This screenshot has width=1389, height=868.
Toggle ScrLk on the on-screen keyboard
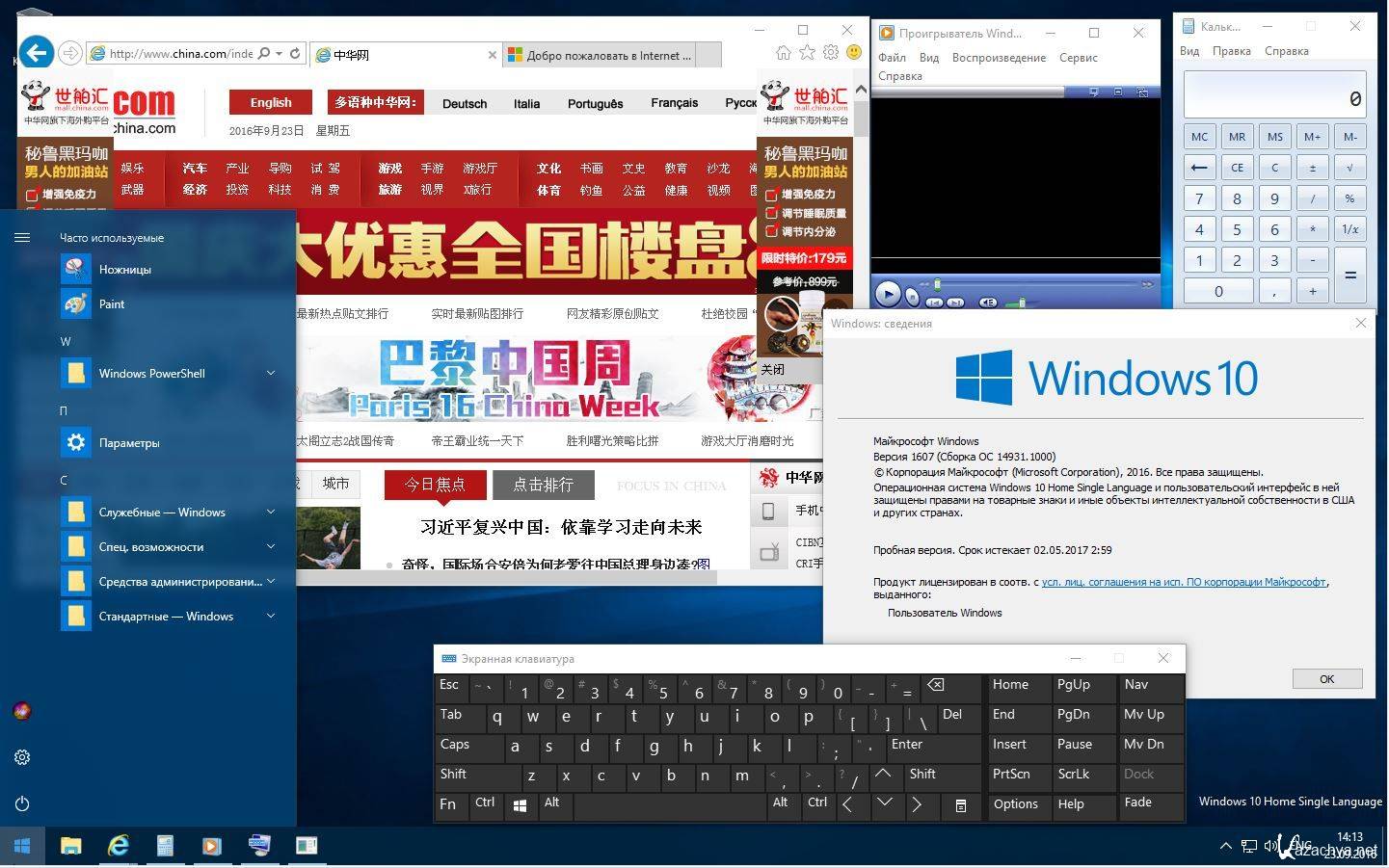tap(1074, 775)
